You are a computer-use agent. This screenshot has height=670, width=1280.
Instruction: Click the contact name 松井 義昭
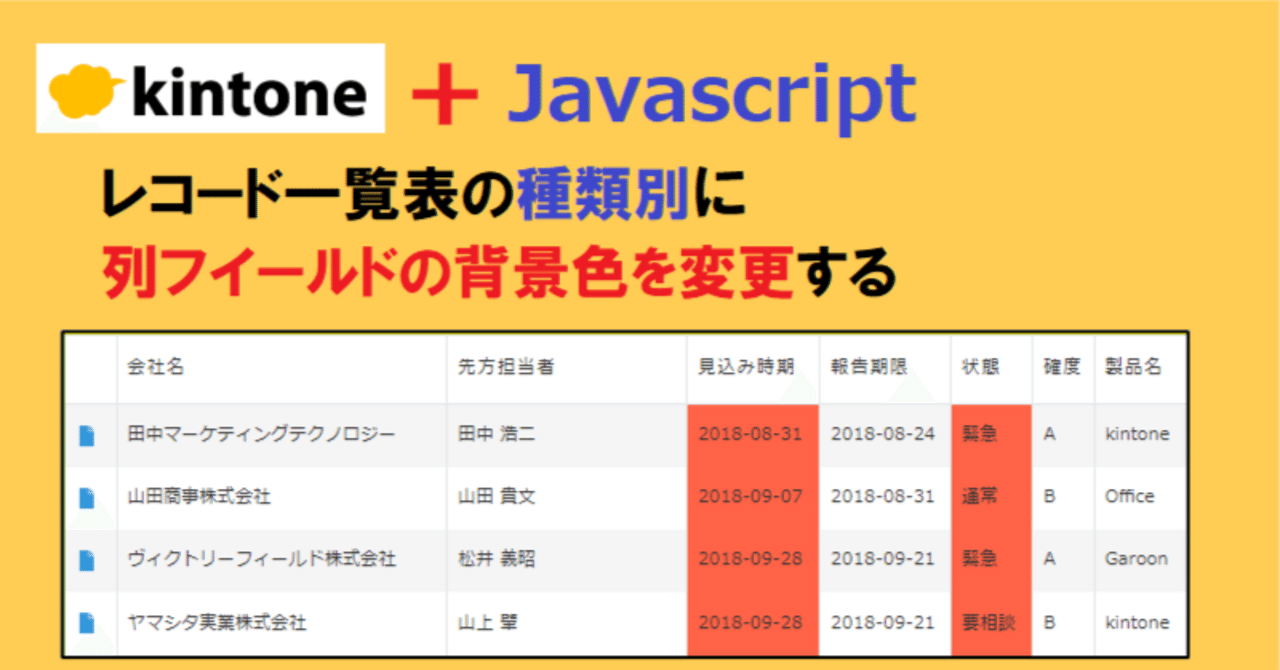(x=497, y=559)
